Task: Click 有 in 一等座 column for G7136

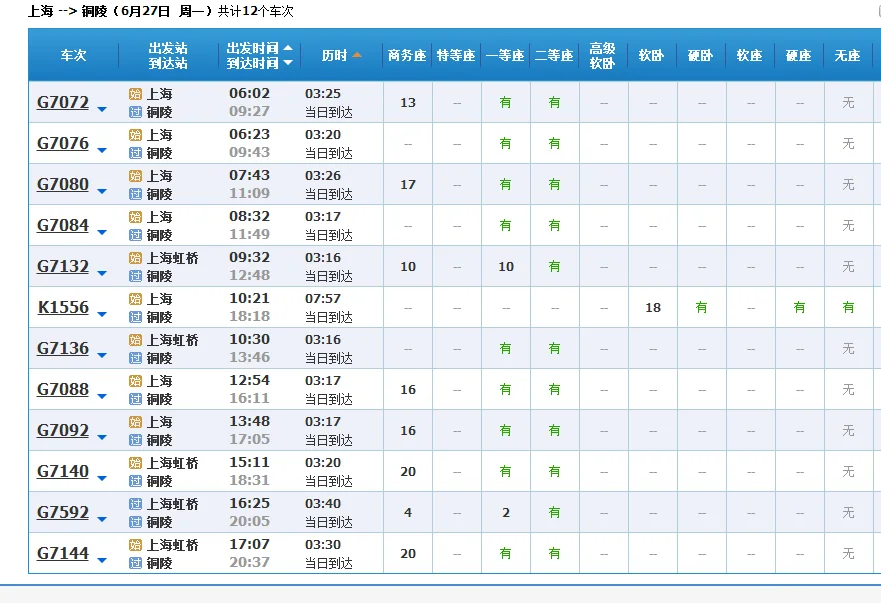Action: point(505,348)
